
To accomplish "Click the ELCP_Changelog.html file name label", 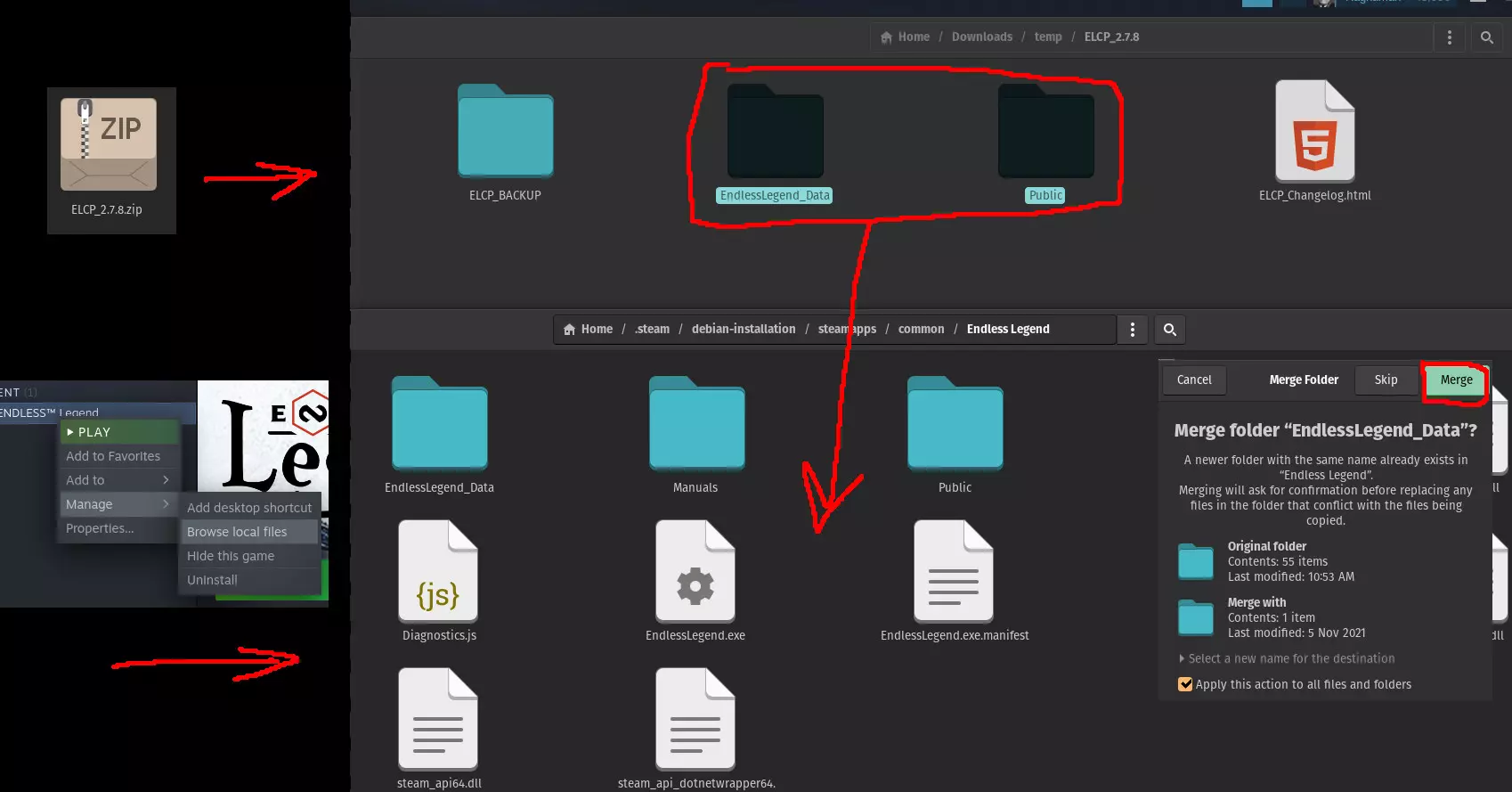I will click(x=1315, y=196).
